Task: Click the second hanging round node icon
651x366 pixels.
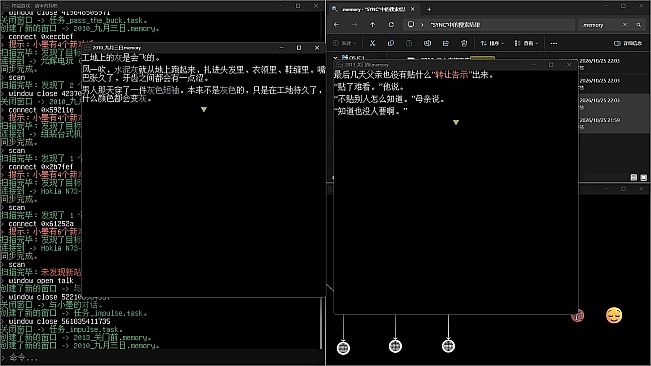Action: (x=395, y=346)
